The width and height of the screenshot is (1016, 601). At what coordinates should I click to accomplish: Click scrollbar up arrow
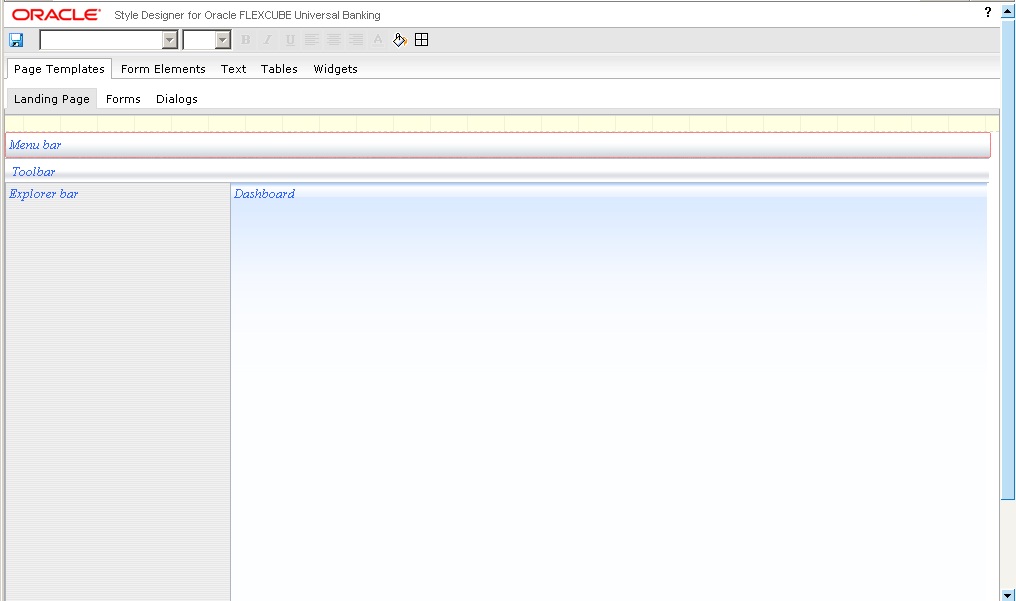pyautogui.click(x=1008, y=10)
